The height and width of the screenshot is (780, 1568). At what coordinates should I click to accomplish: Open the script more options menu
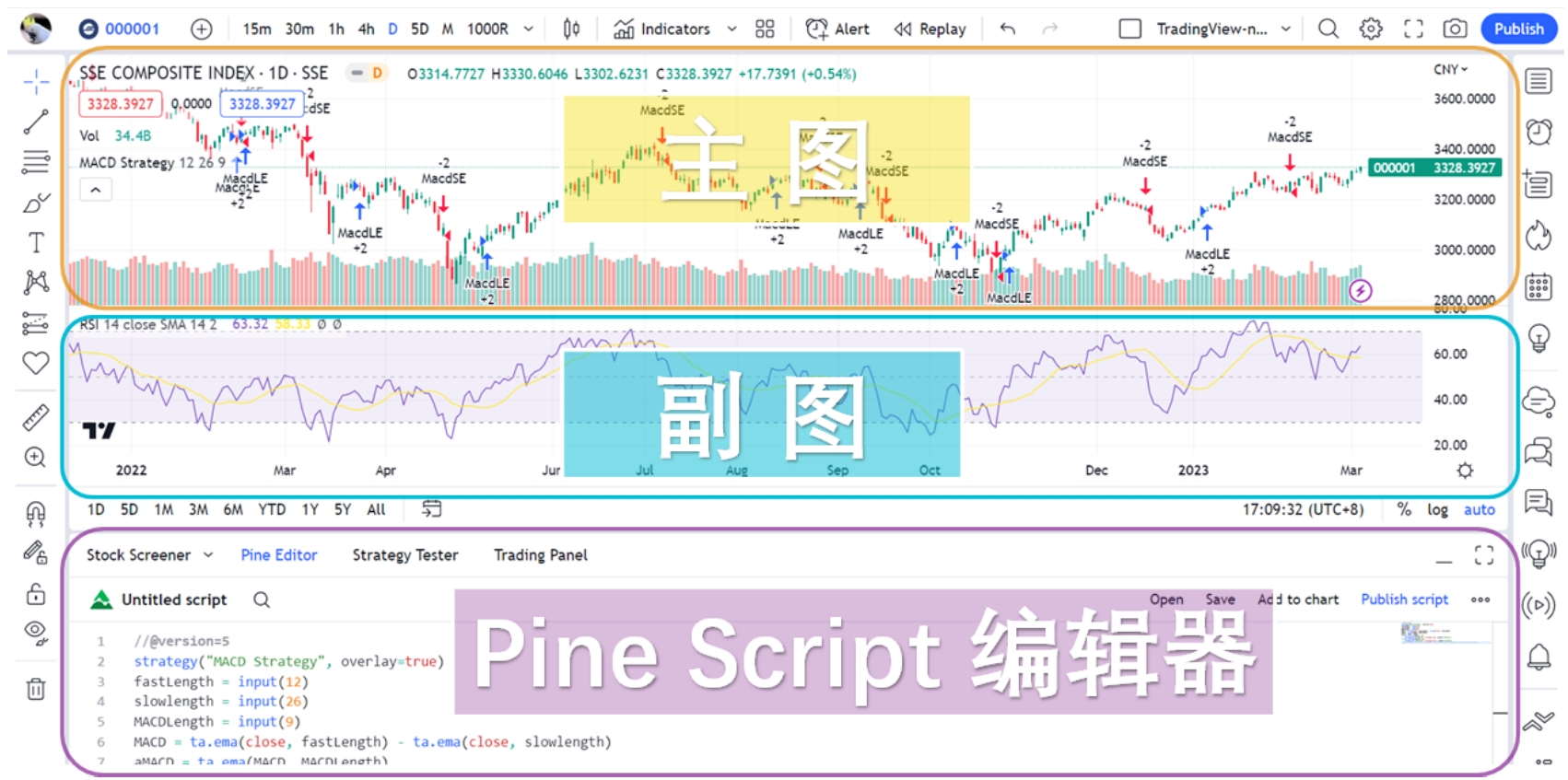[1480, 600]
